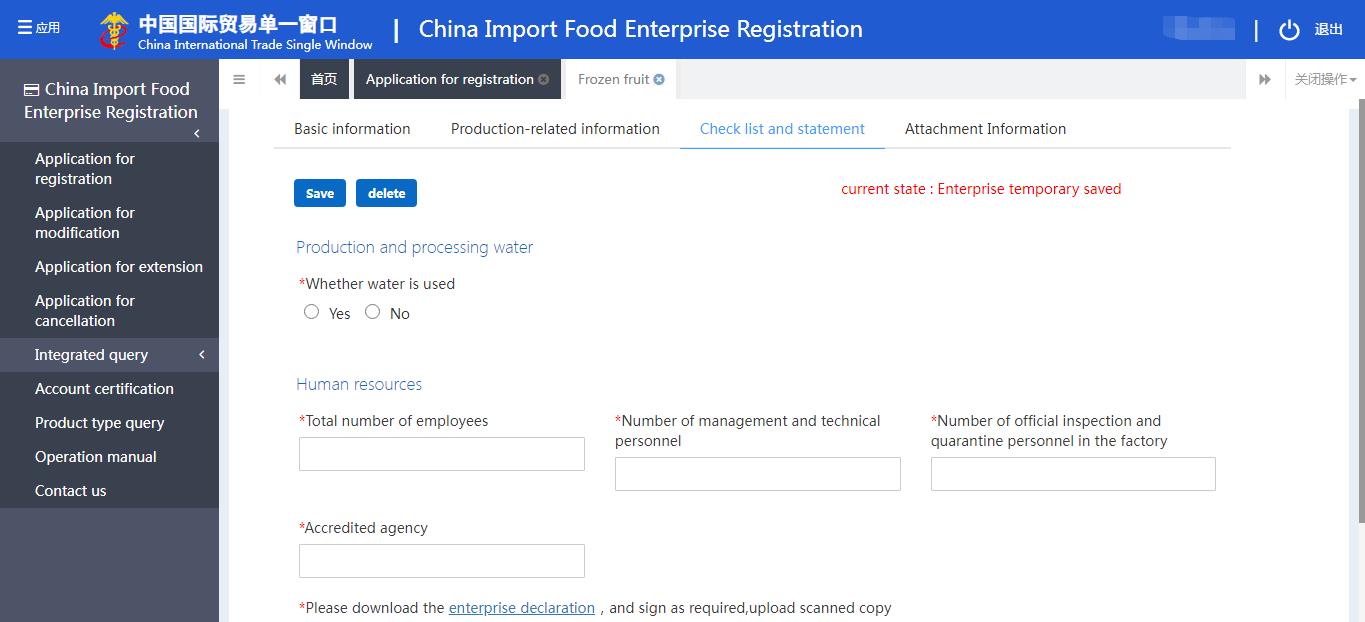Close the Frozen fruit tab
This screenshot has width=1365, height=622.
(659, 80)
